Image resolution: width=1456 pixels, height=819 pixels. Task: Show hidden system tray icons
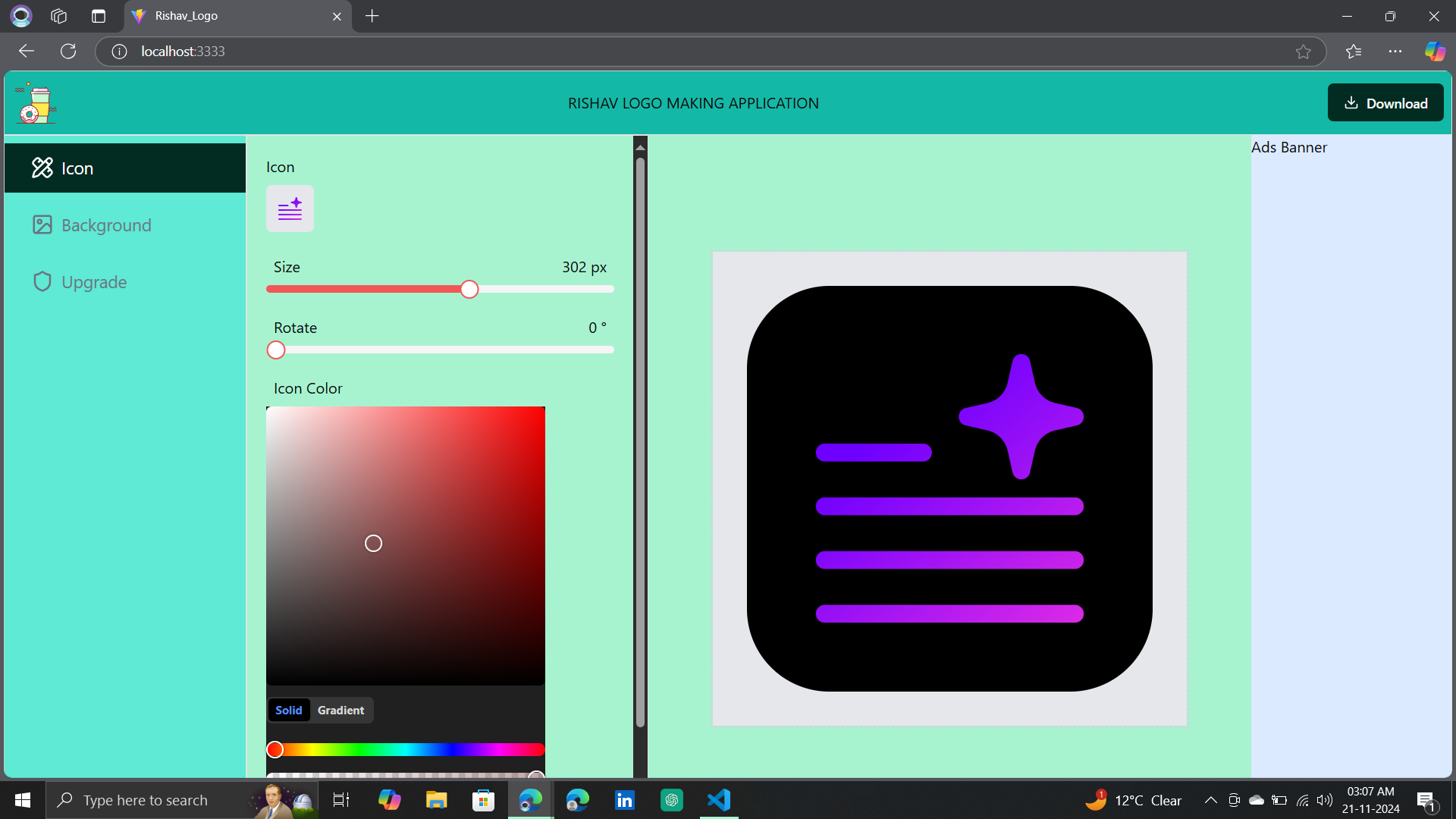click(x=1210, y=800)
